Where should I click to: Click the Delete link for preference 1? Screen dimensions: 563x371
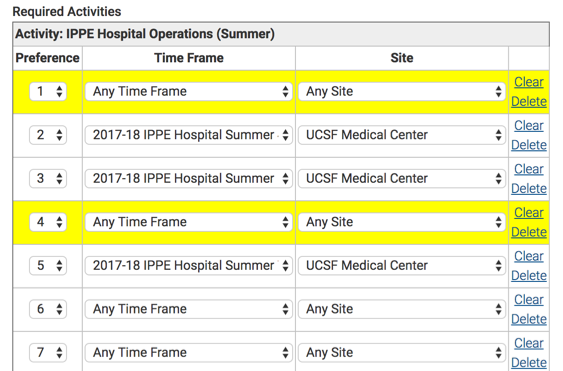coord(529,101)
